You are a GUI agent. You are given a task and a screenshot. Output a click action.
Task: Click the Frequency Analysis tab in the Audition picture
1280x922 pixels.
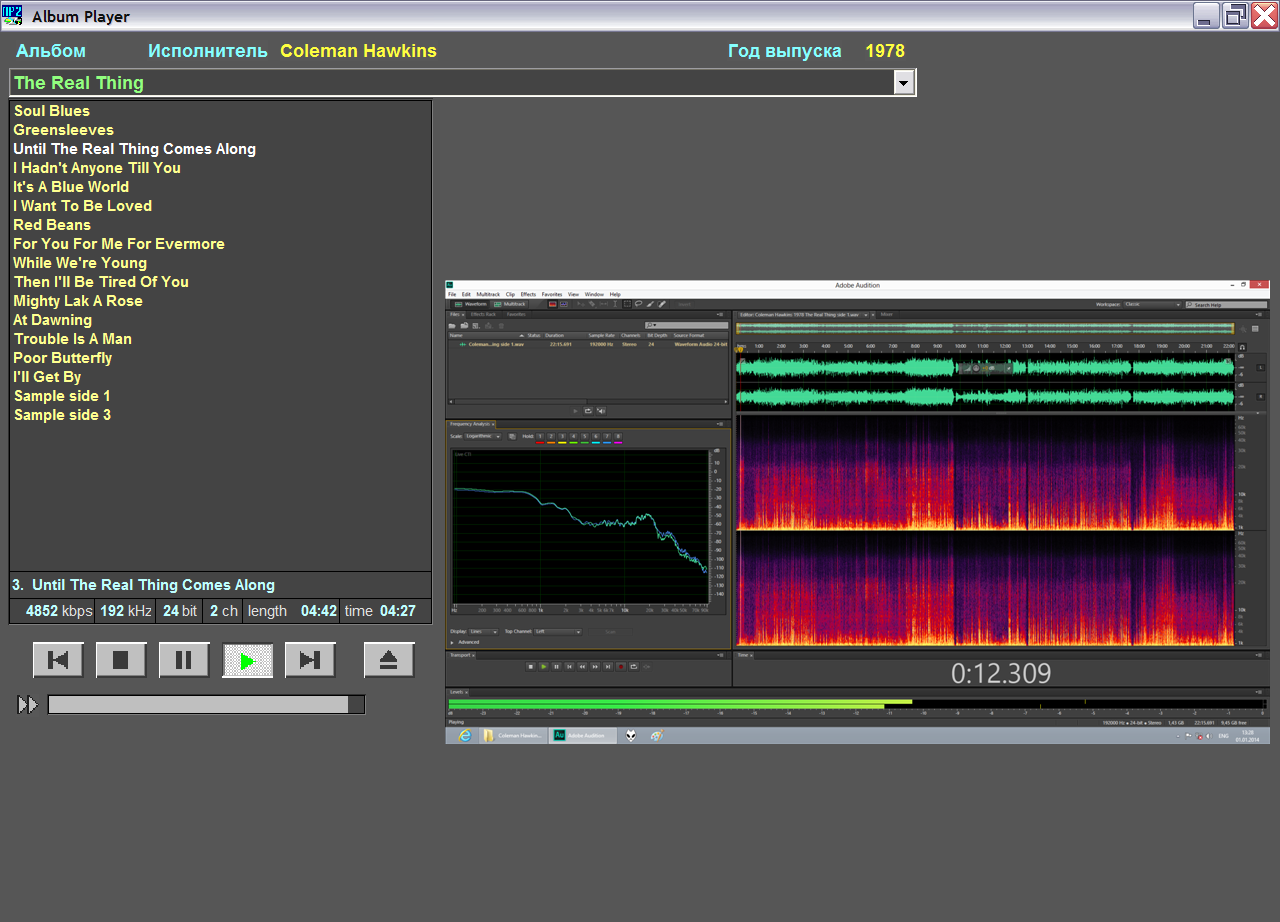click(472, 424)
